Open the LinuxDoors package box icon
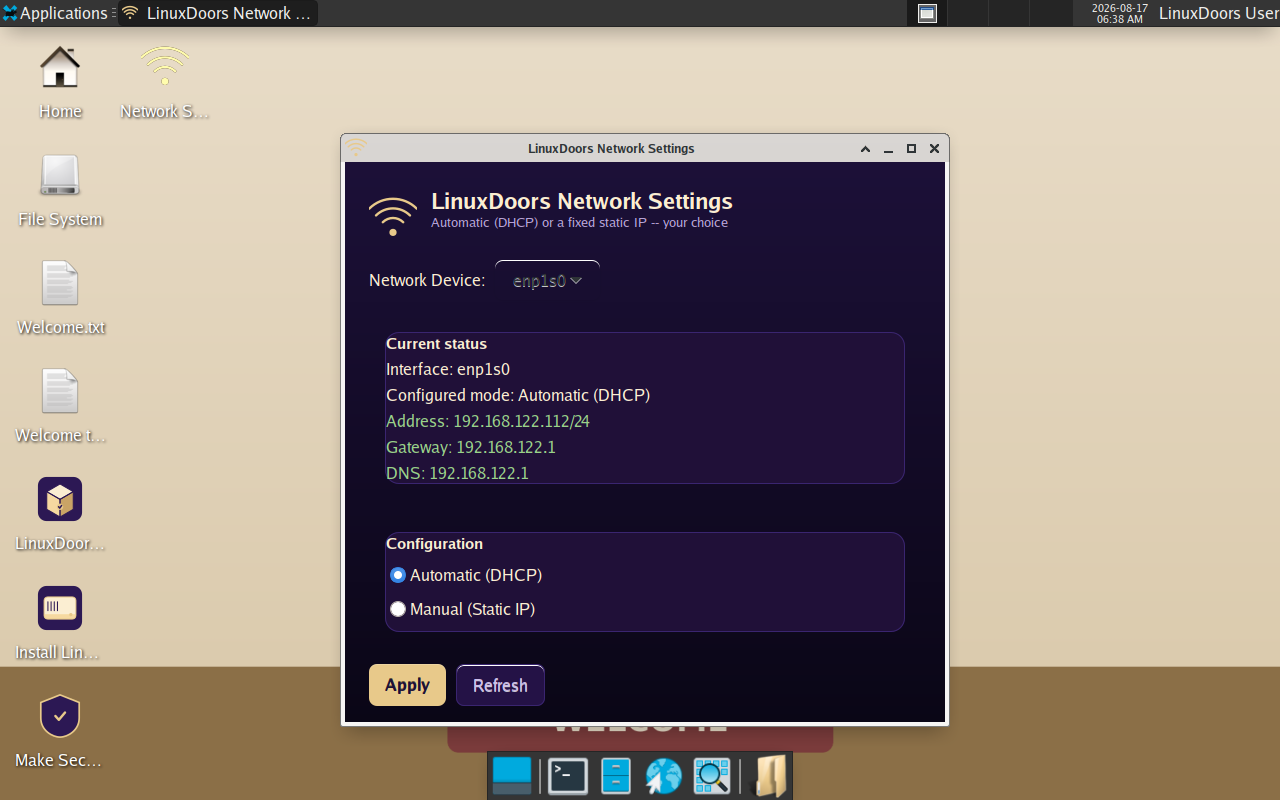Screen dimensions: 1280x800 60,499
